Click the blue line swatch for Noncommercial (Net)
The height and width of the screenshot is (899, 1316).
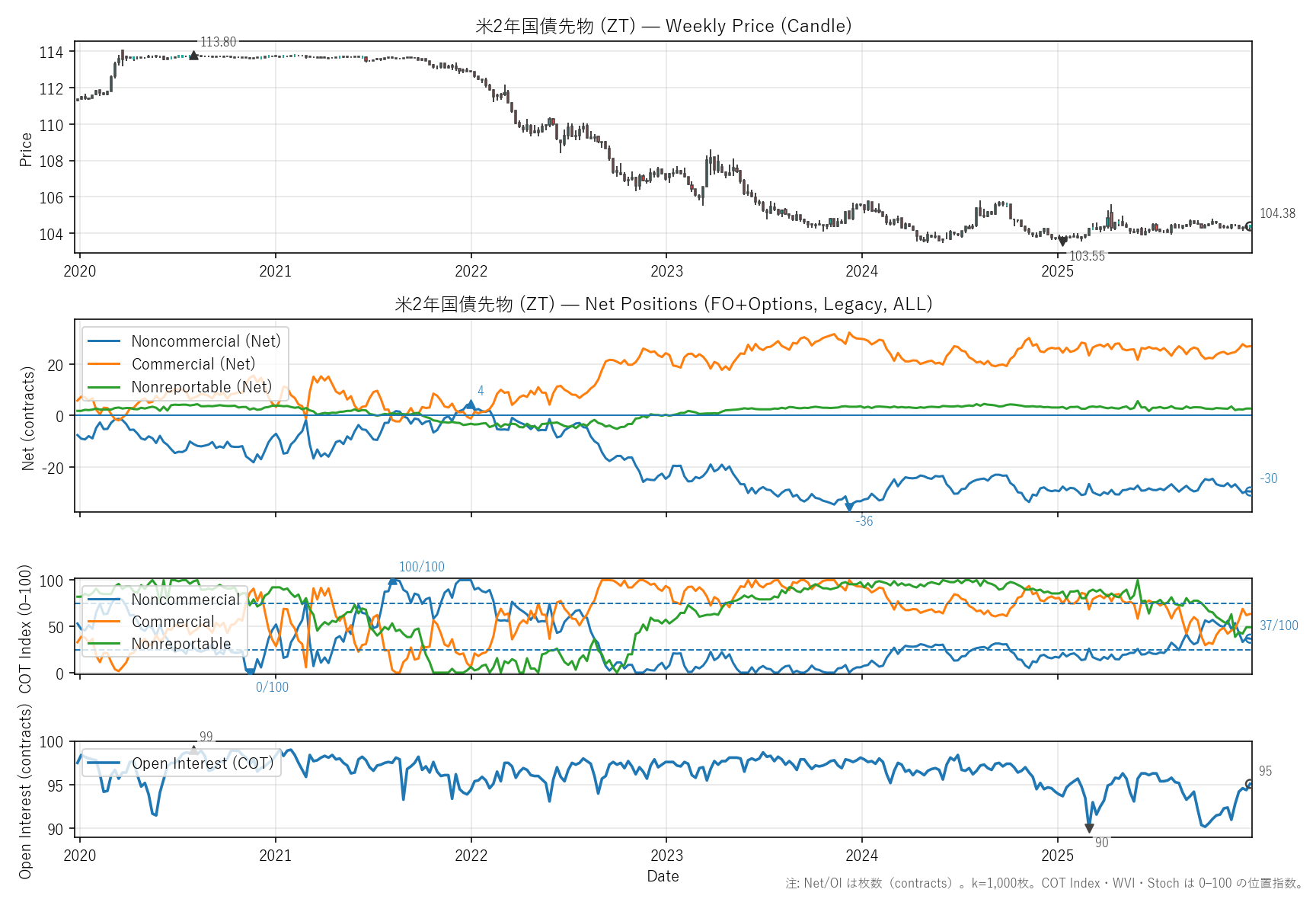104,341
